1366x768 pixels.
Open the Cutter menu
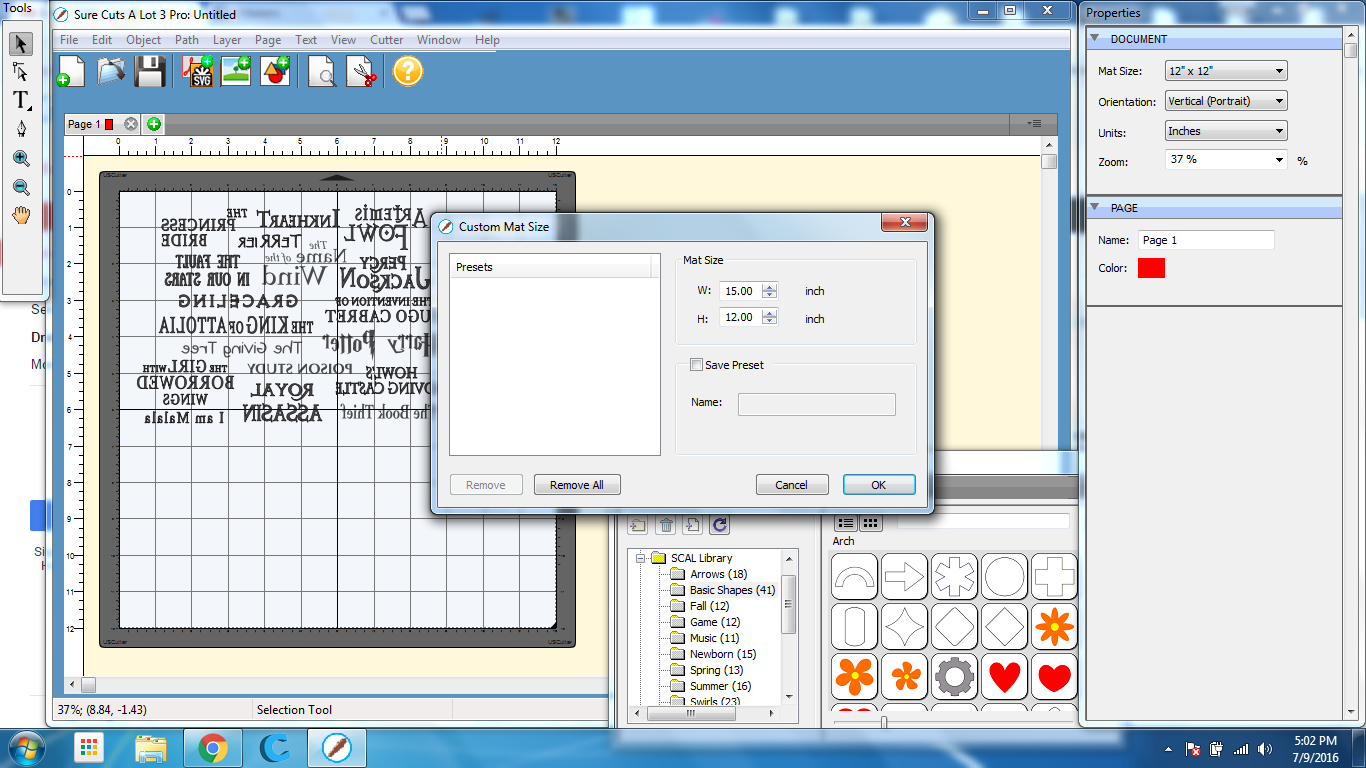click(x=386, y=40)
